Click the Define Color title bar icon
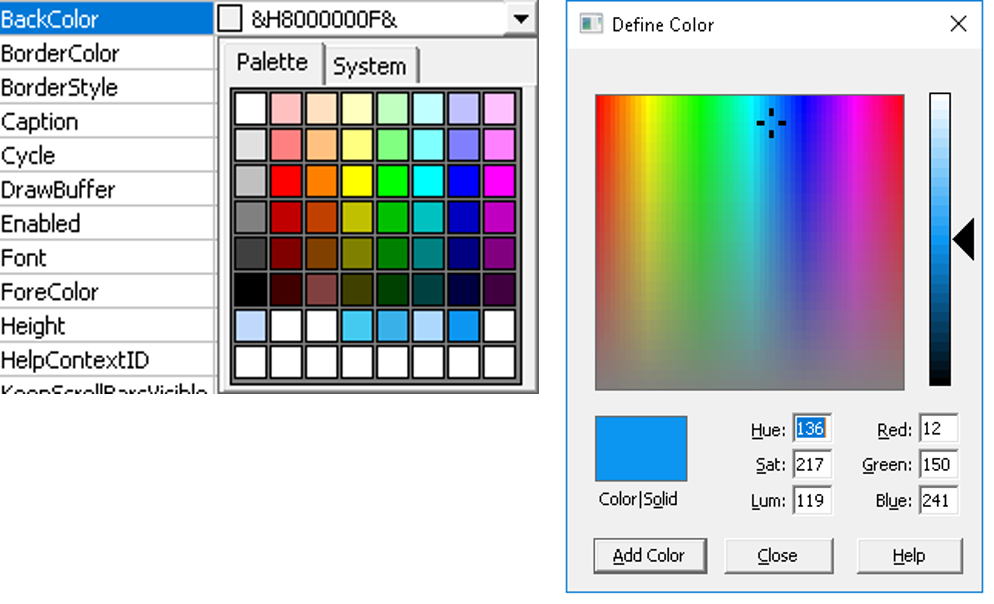Image resolution: width=994 pixels, height=604 pixels. [x=591, y=24]
